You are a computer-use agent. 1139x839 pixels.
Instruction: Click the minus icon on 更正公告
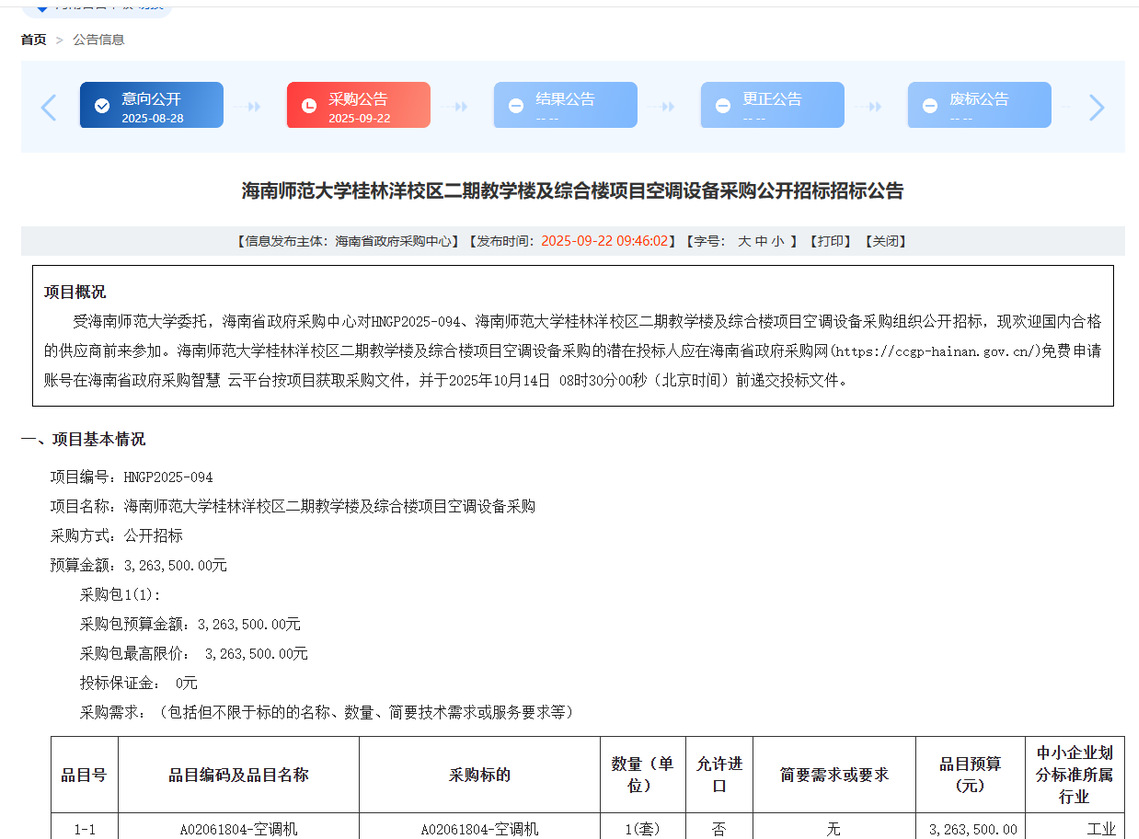723,106
